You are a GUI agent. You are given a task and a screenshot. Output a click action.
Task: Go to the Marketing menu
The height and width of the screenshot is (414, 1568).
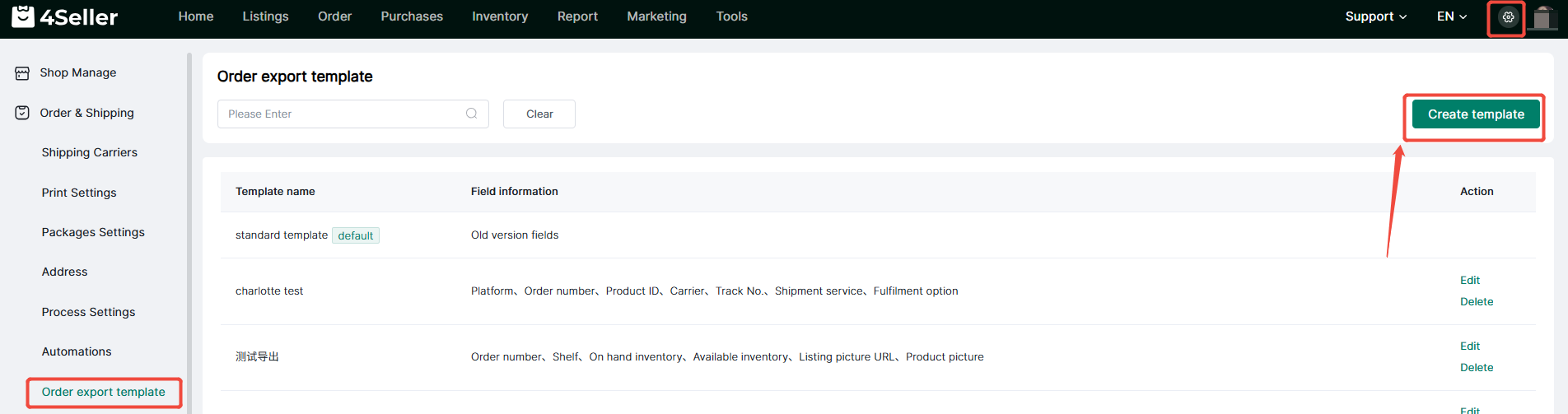656,16
